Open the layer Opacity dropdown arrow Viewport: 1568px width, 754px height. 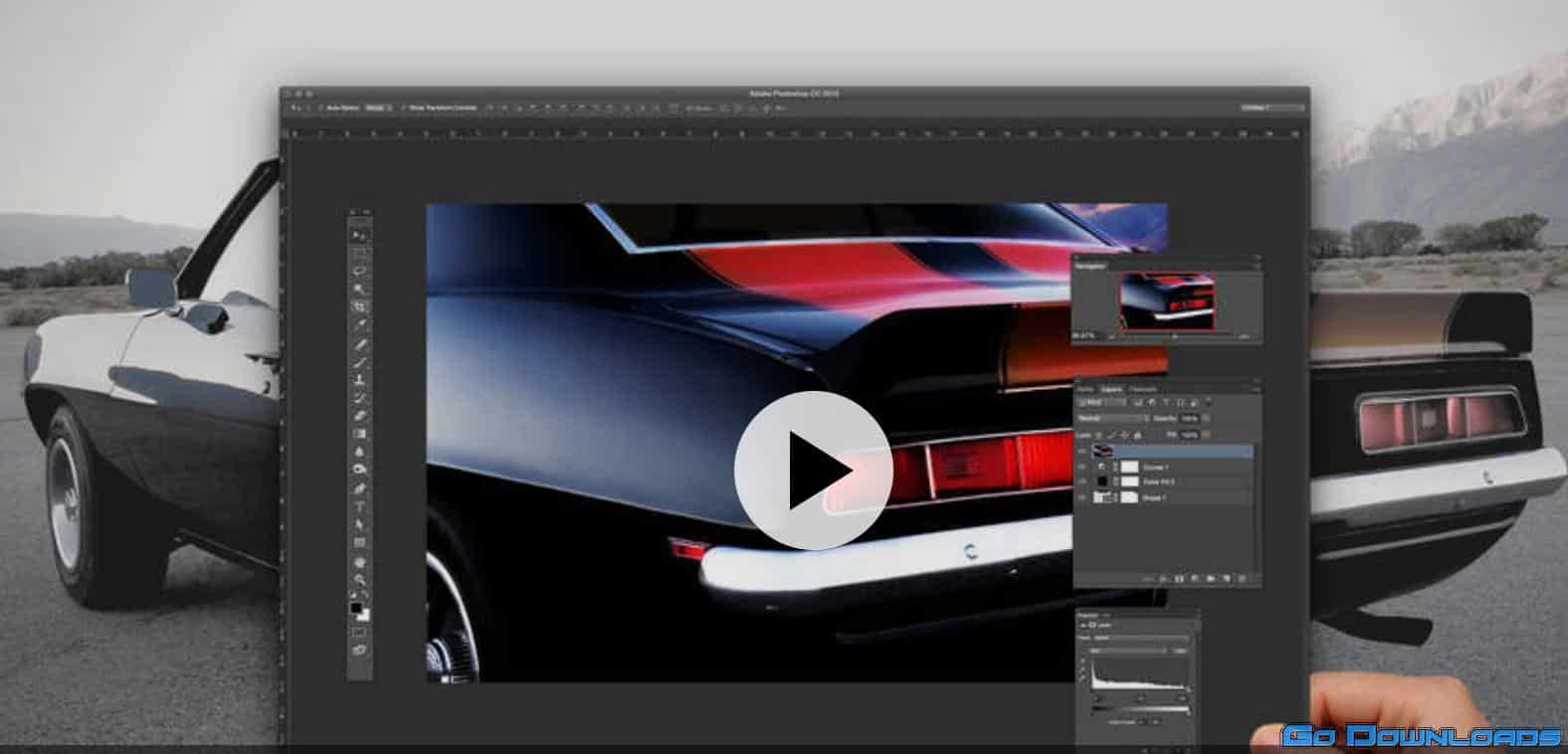coord(1208,419)
